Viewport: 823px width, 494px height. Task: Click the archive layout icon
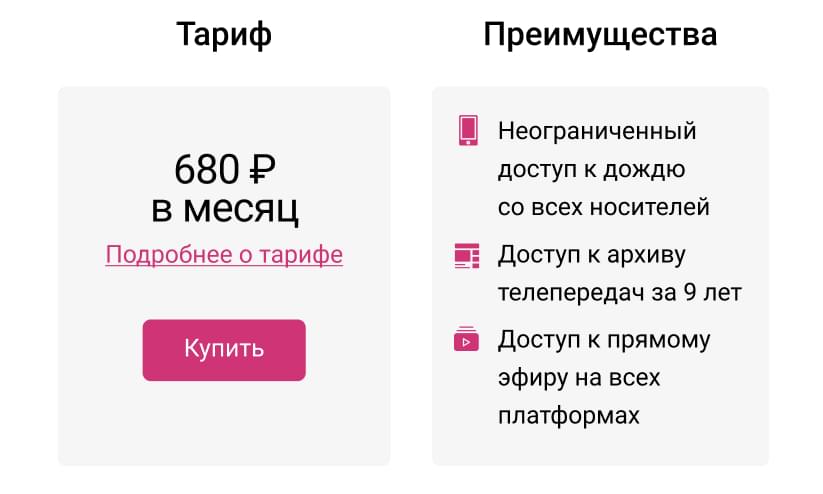467,256
